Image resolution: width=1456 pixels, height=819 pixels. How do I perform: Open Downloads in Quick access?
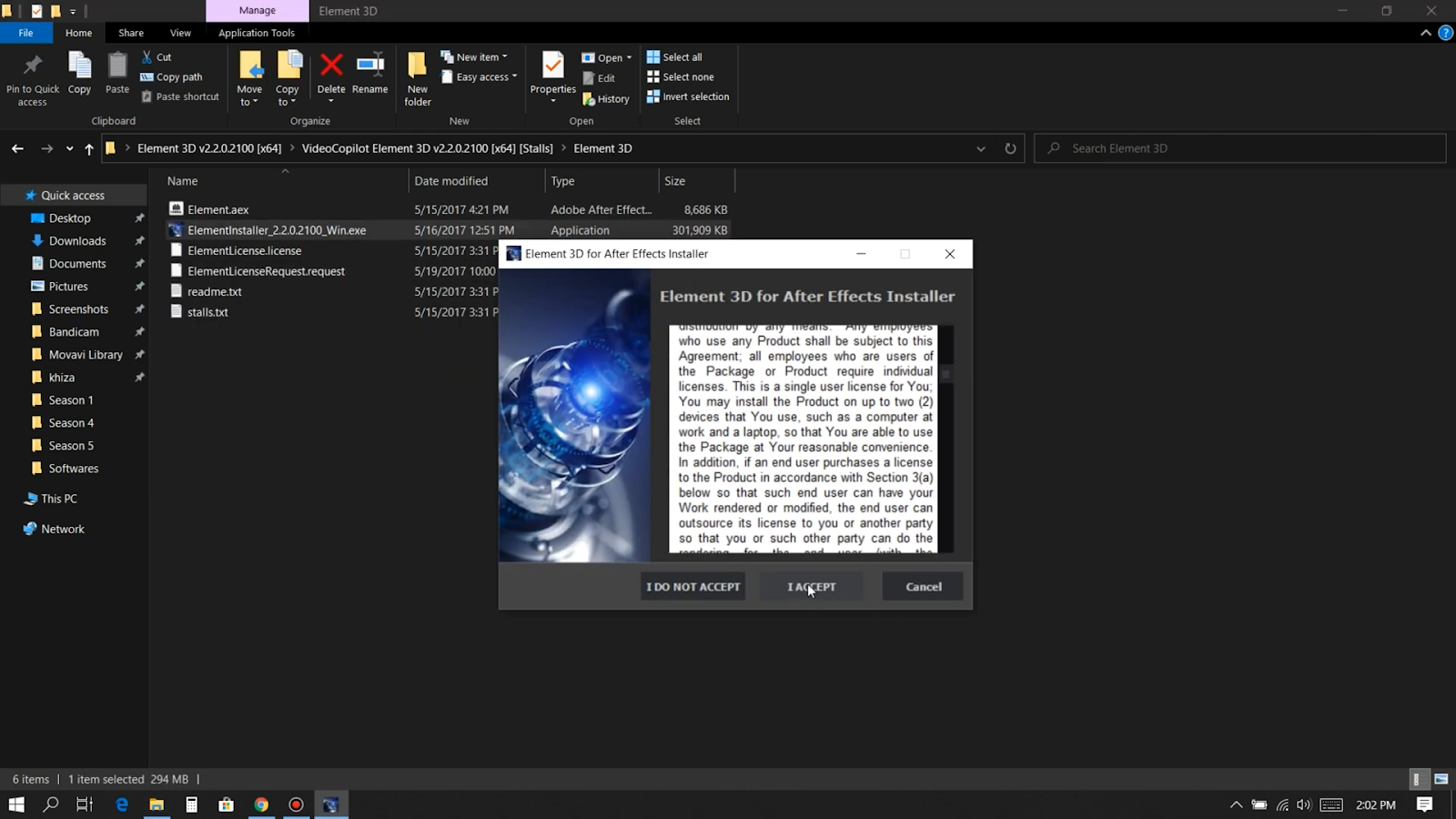[77, 241]
